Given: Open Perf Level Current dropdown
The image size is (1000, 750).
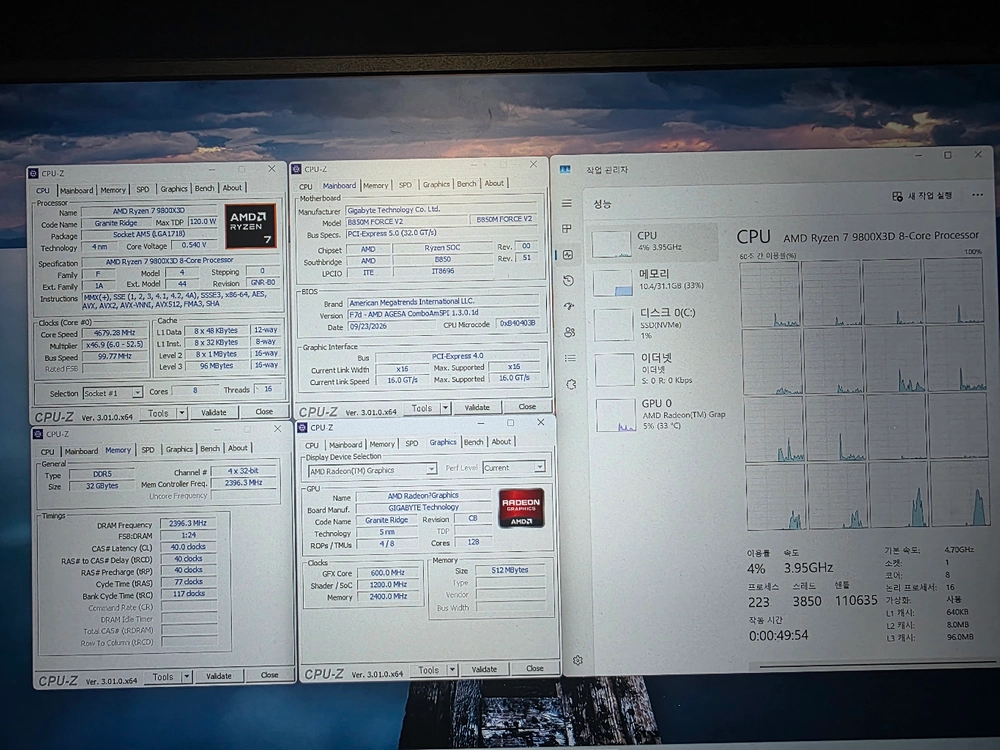Looking at the screenshot, I should pyautogui.click(x=513, y=467).
